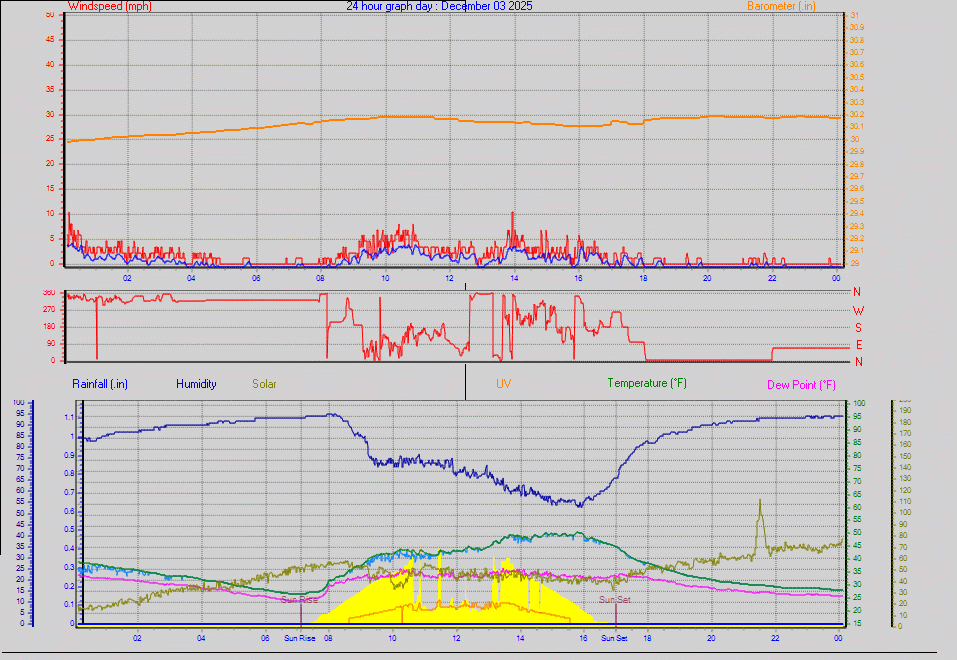
Task: Select the Humidity legend label
Action: (196, 383)
